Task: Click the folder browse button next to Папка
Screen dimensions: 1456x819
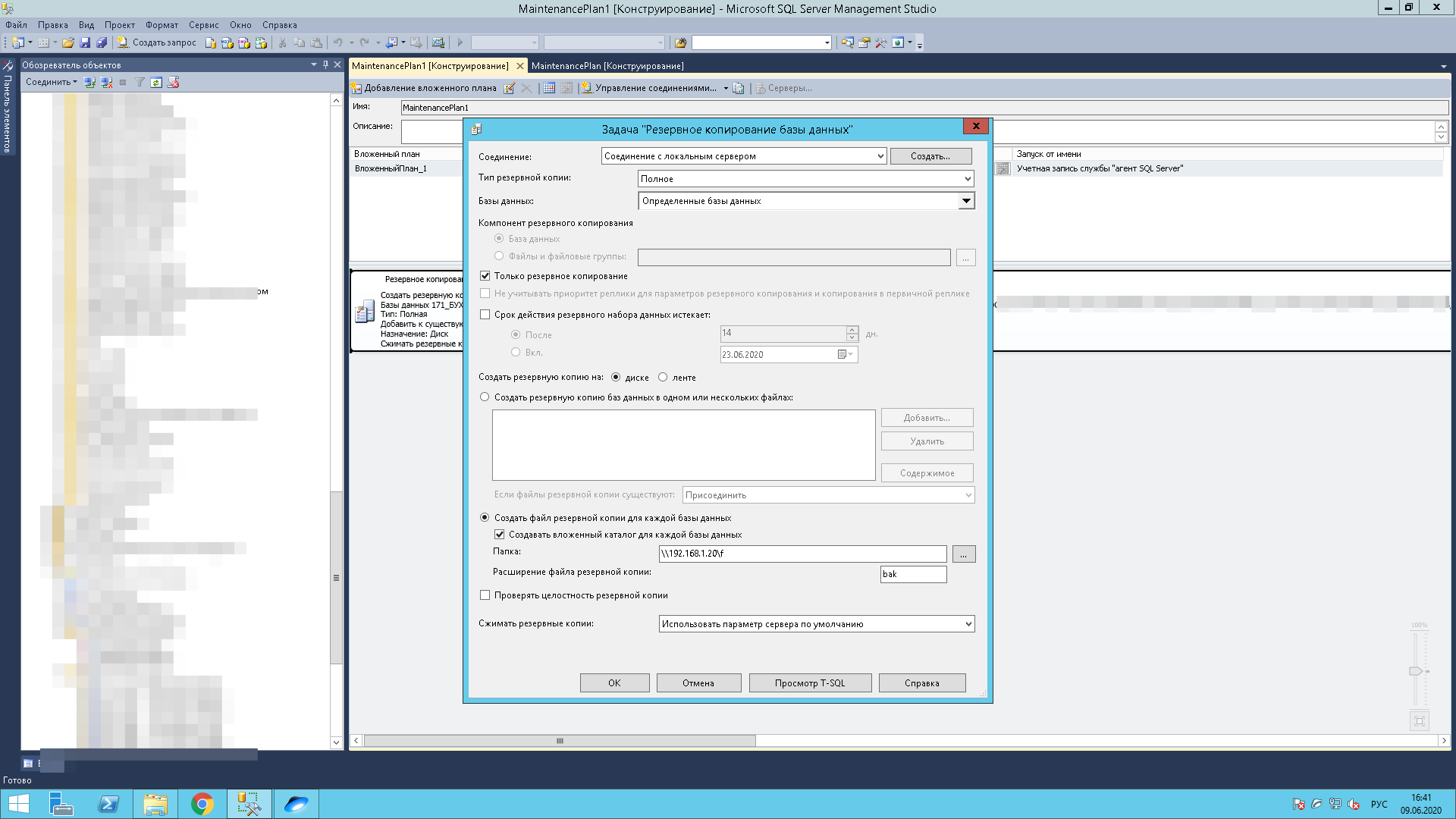Action: click(964, 554)
